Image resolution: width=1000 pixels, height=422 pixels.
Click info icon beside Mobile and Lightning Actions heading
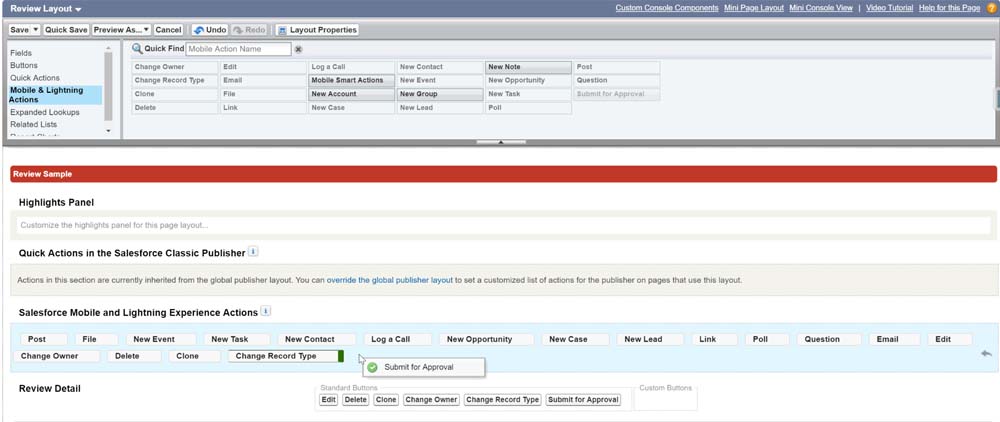[x=265, y=312]
